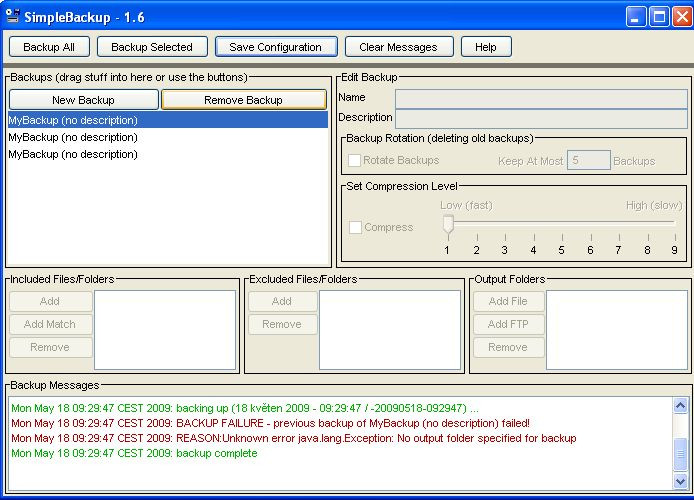694x500 pixels.
Task: Toggle the Compress checkbox
Action: point(355,227)
